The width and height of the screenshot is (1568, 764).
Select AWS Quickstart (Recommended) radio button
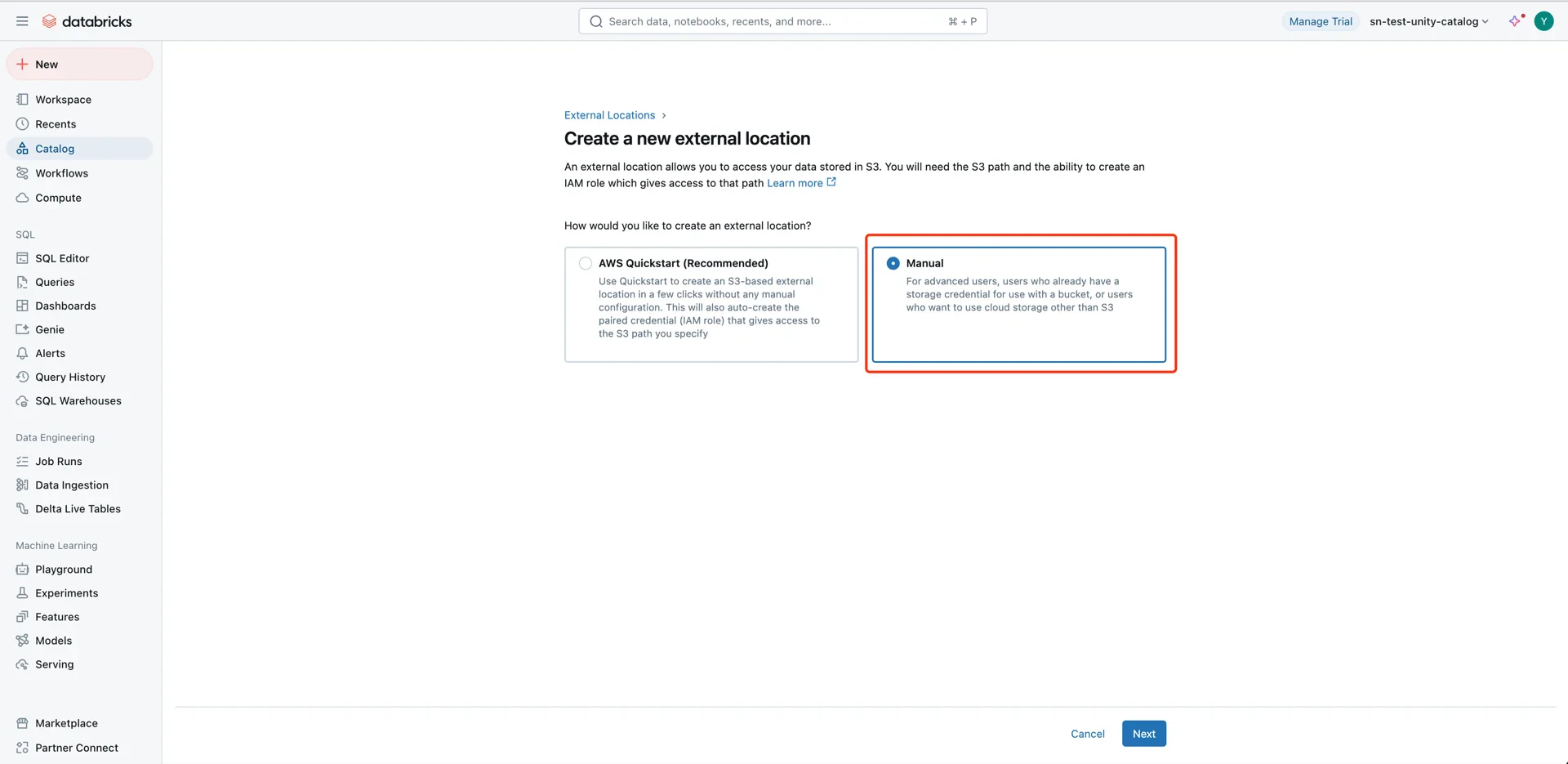[586, 263]
